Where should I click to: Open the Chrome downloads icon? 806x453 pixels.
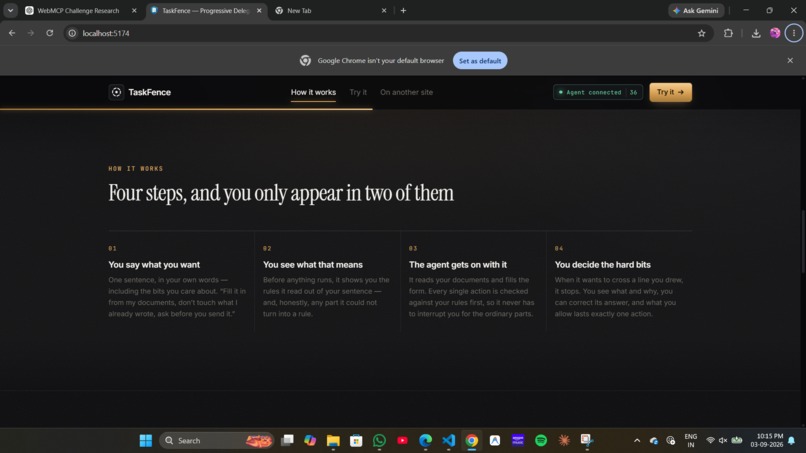click(756, 33)
